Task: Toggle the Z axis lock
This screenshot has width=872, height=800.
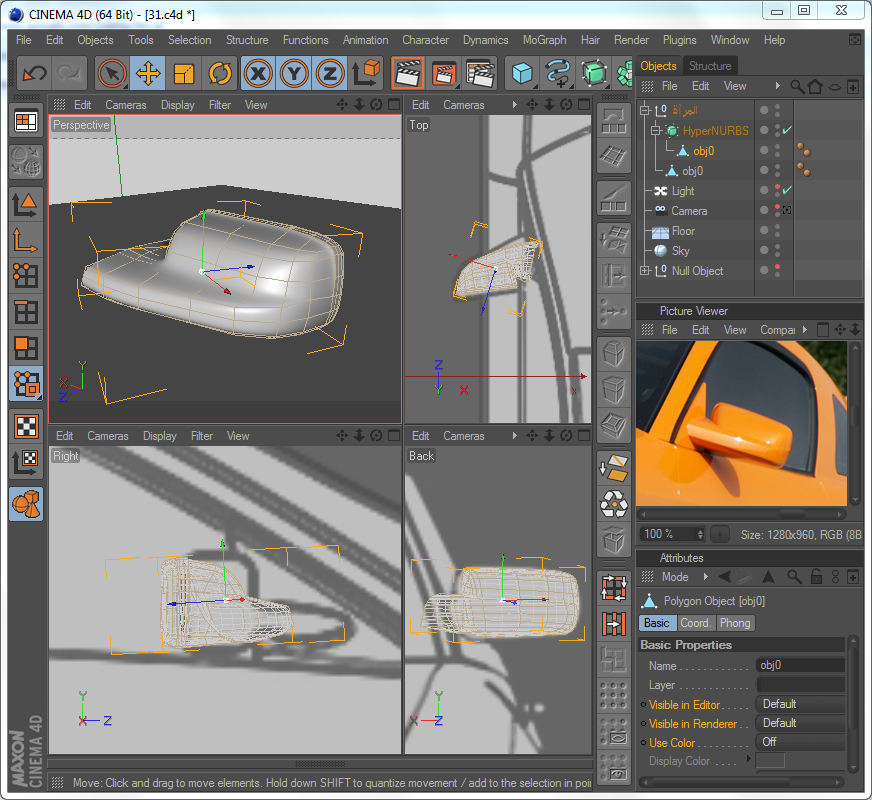Action: 330,73
